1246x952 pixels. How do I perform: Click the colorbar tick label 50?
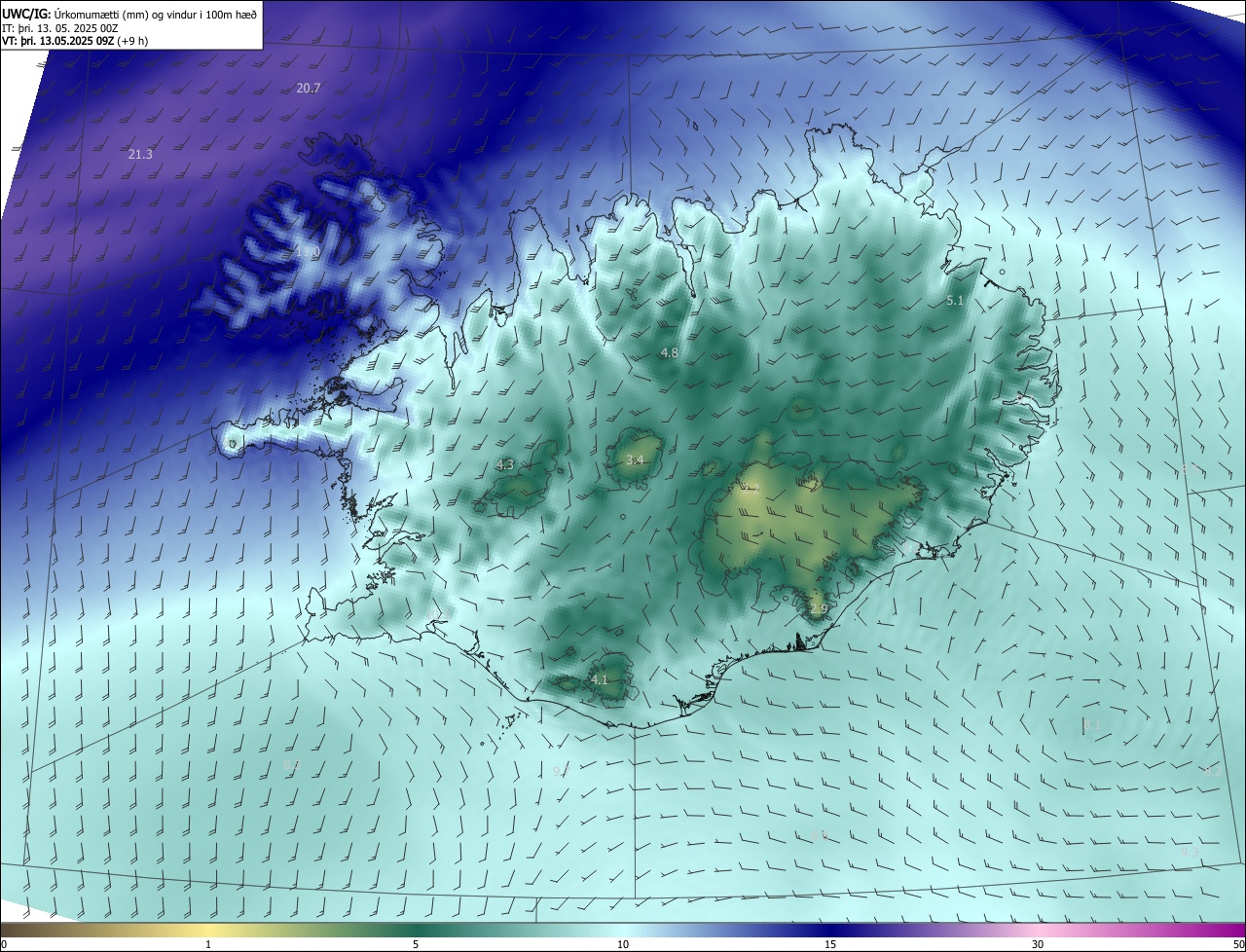[1238, 944]
